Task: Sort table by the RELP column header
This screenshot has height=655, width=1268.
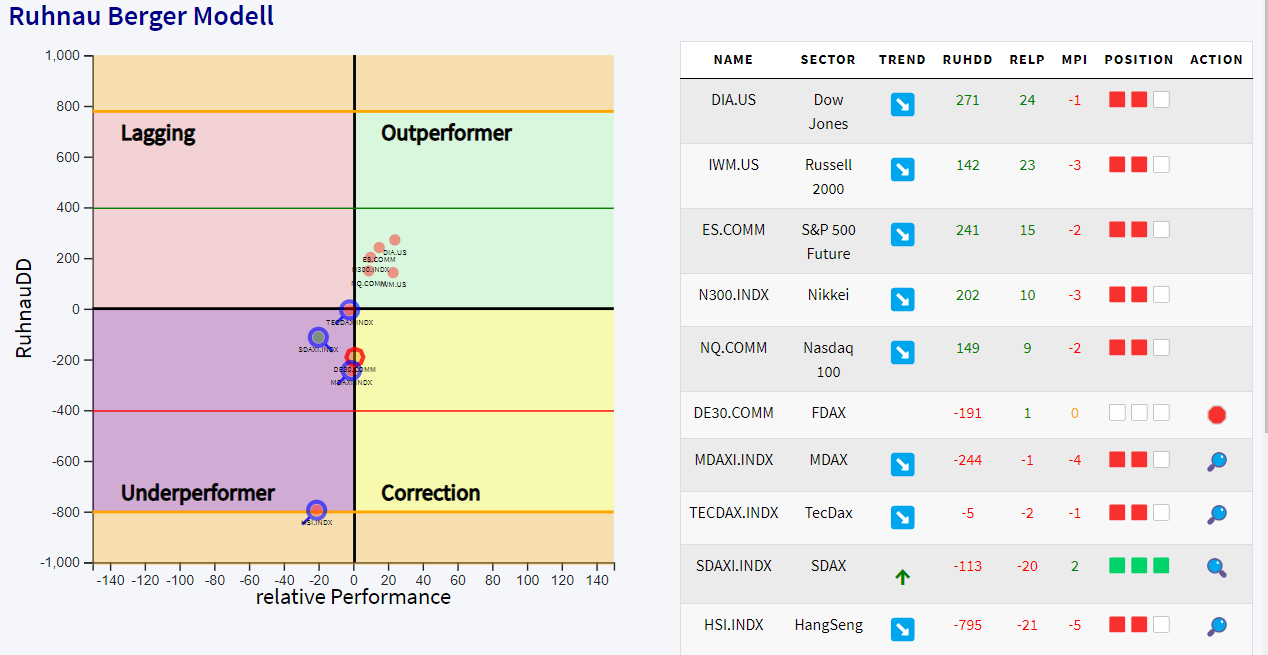Action: click(x=1027, y=60)
